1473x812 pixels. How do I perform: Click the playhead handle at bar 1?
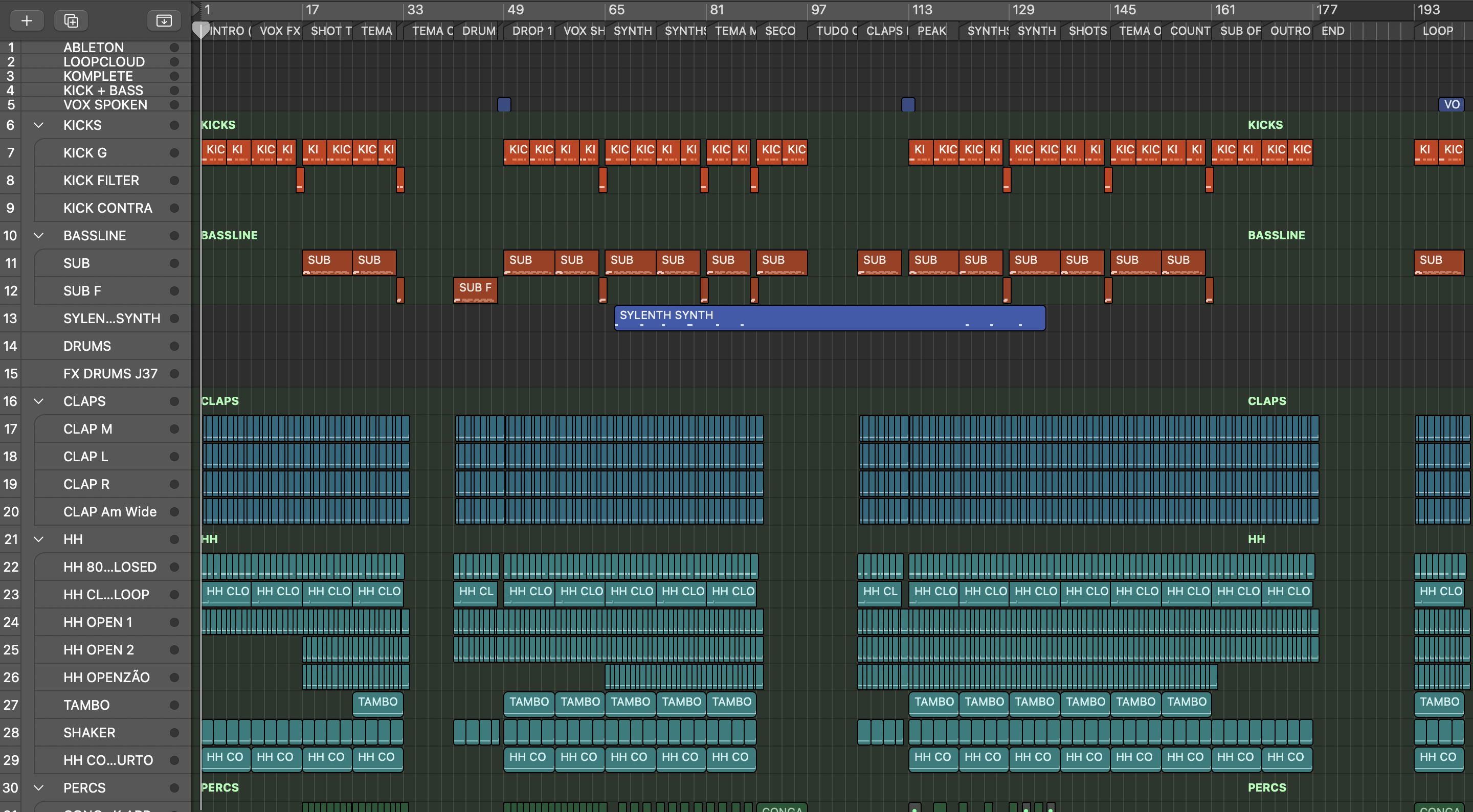click(x=200, y=30)
